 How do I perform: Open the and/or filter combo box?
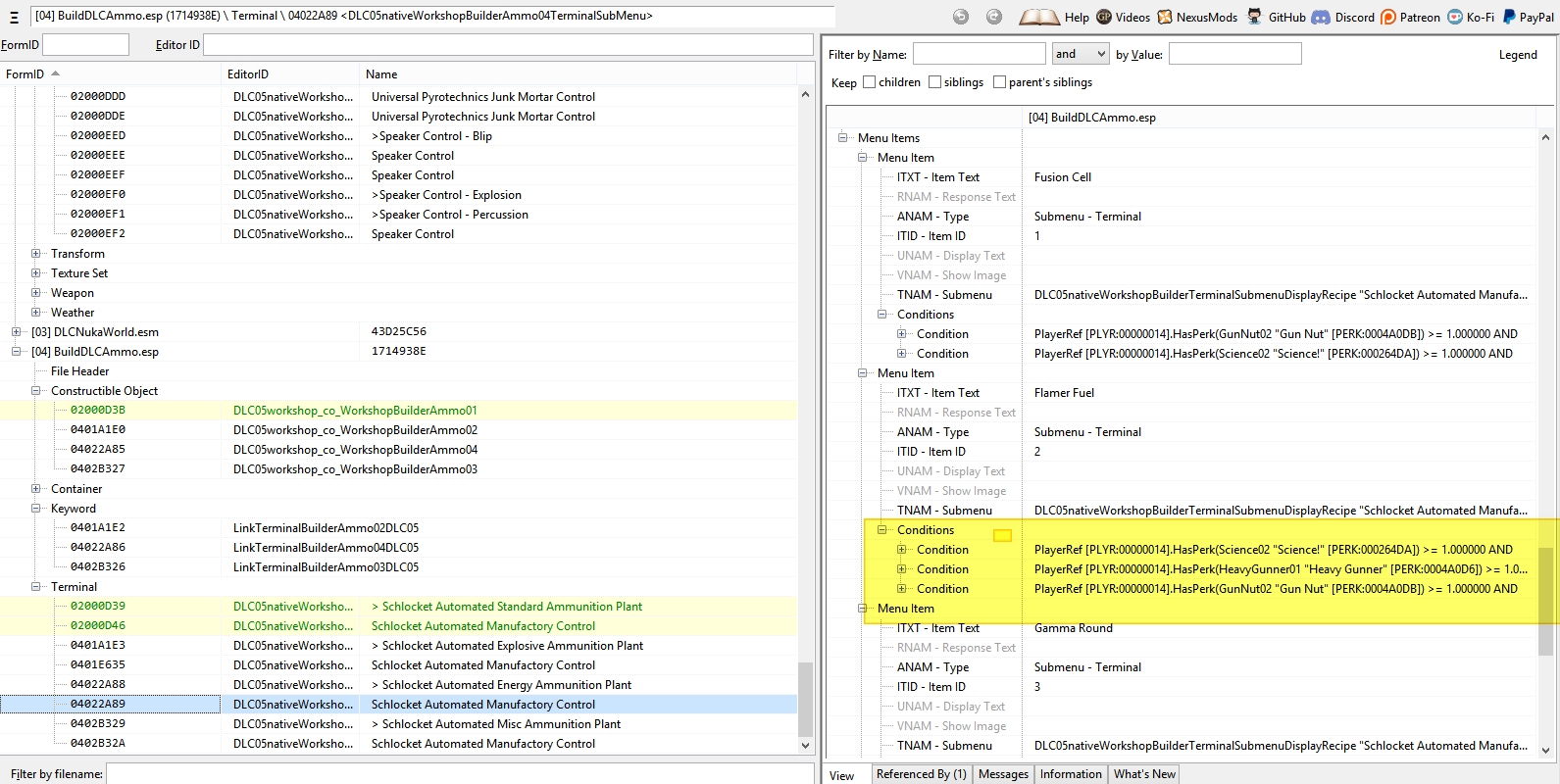(1080, 54)
